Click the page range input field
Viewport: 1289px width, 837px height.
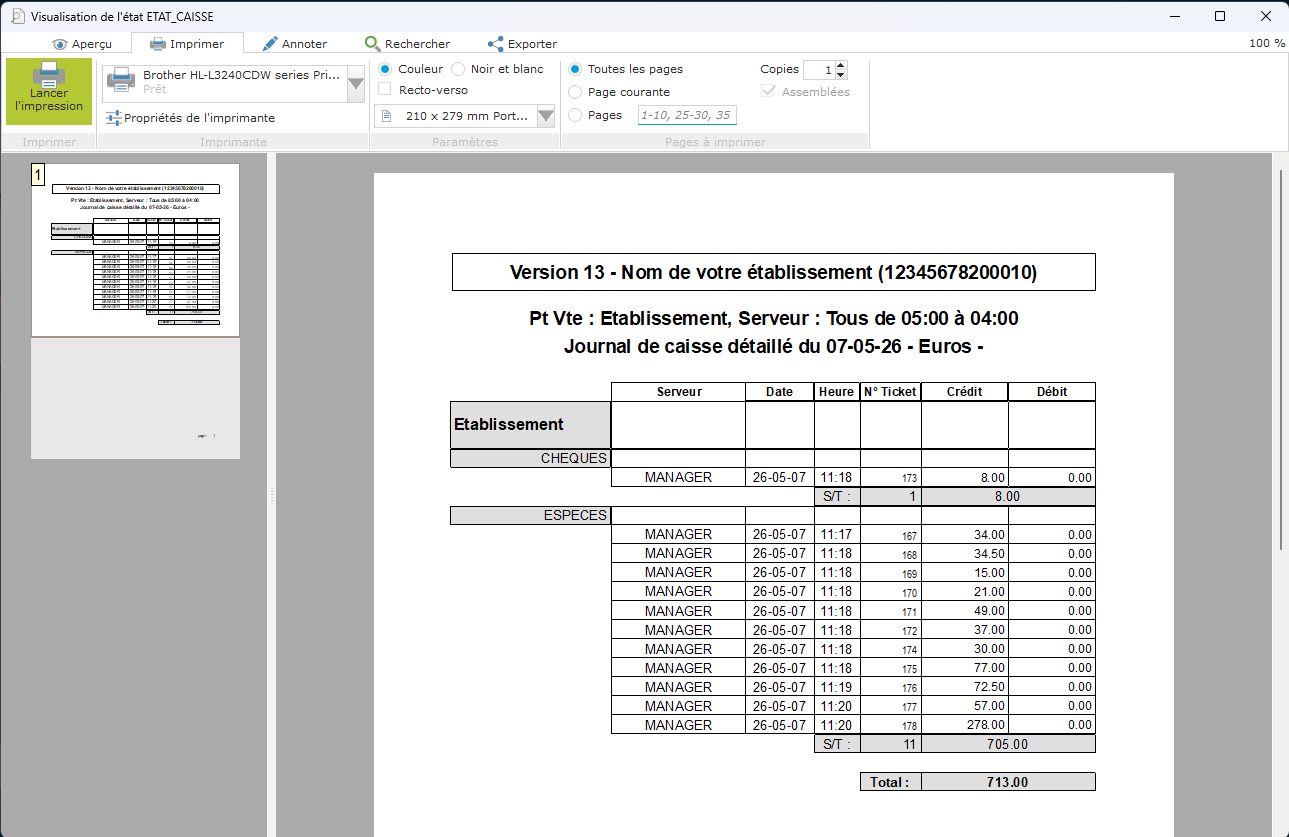[687, 115]
